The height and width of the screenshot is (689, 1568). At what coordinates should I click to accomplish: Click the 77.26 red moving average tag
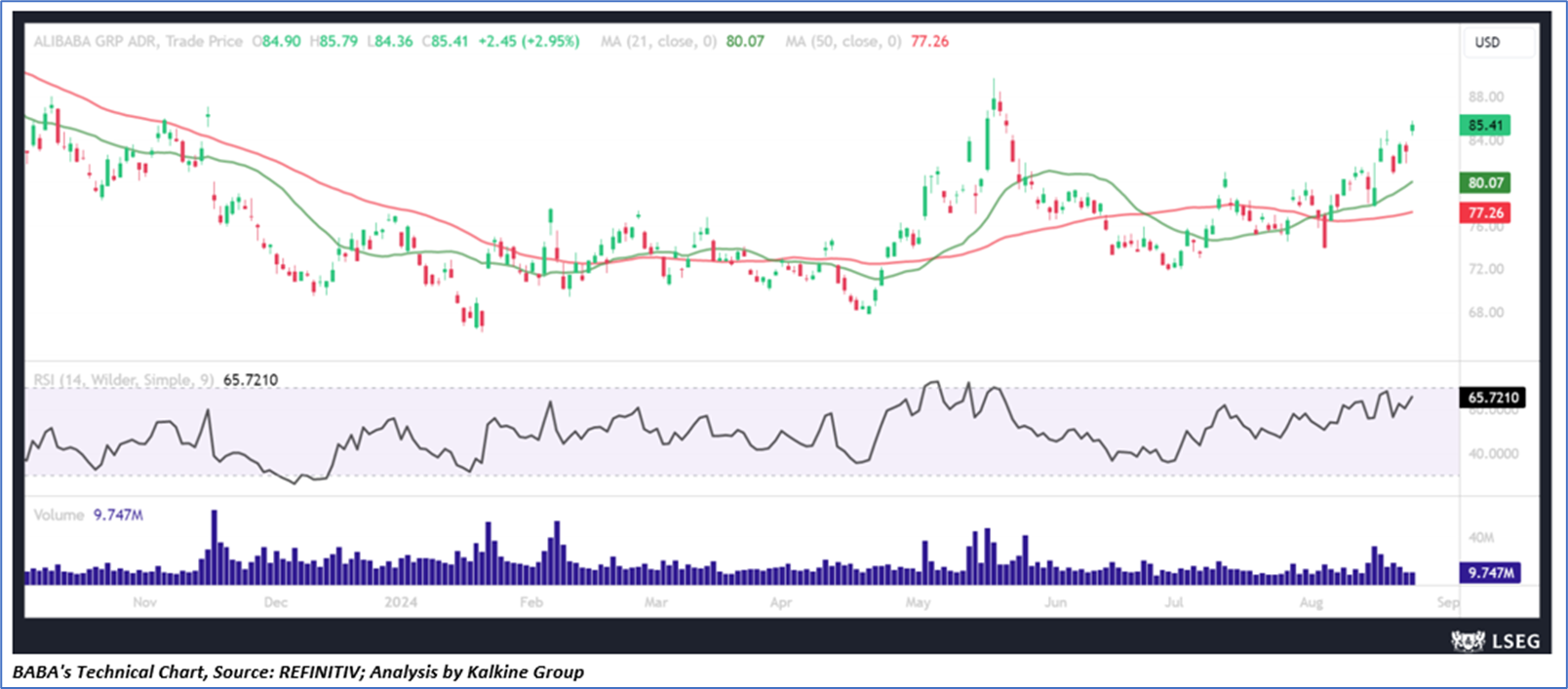pos(1485,212)
